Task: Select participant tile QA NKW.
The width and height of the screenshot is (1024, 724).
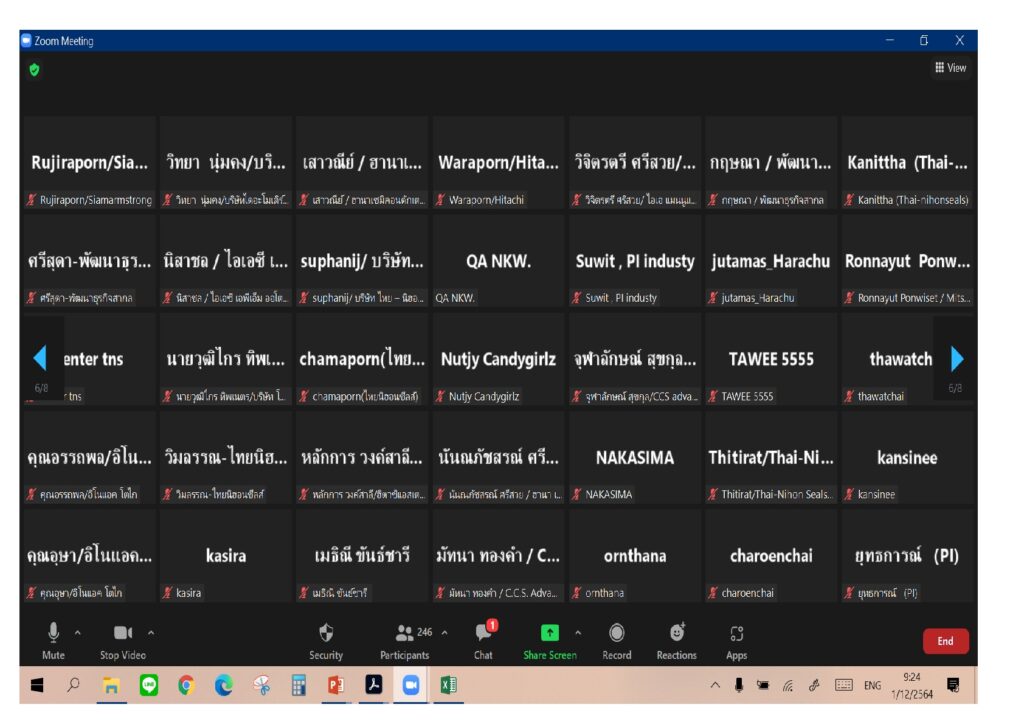Action: pyautogui.click(x=498, y=261)
